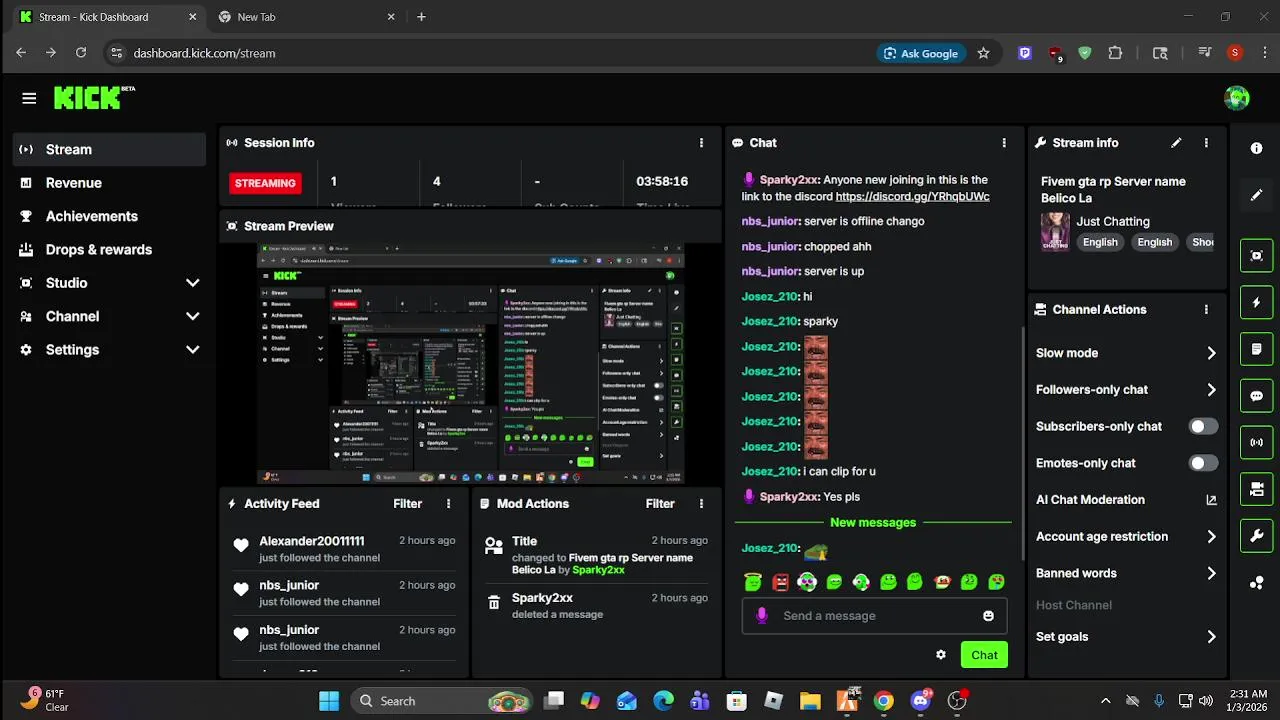Click the pencil icon in right rail
The width and height of the screenshot is (1280, 720).
tap(1257, 195)
